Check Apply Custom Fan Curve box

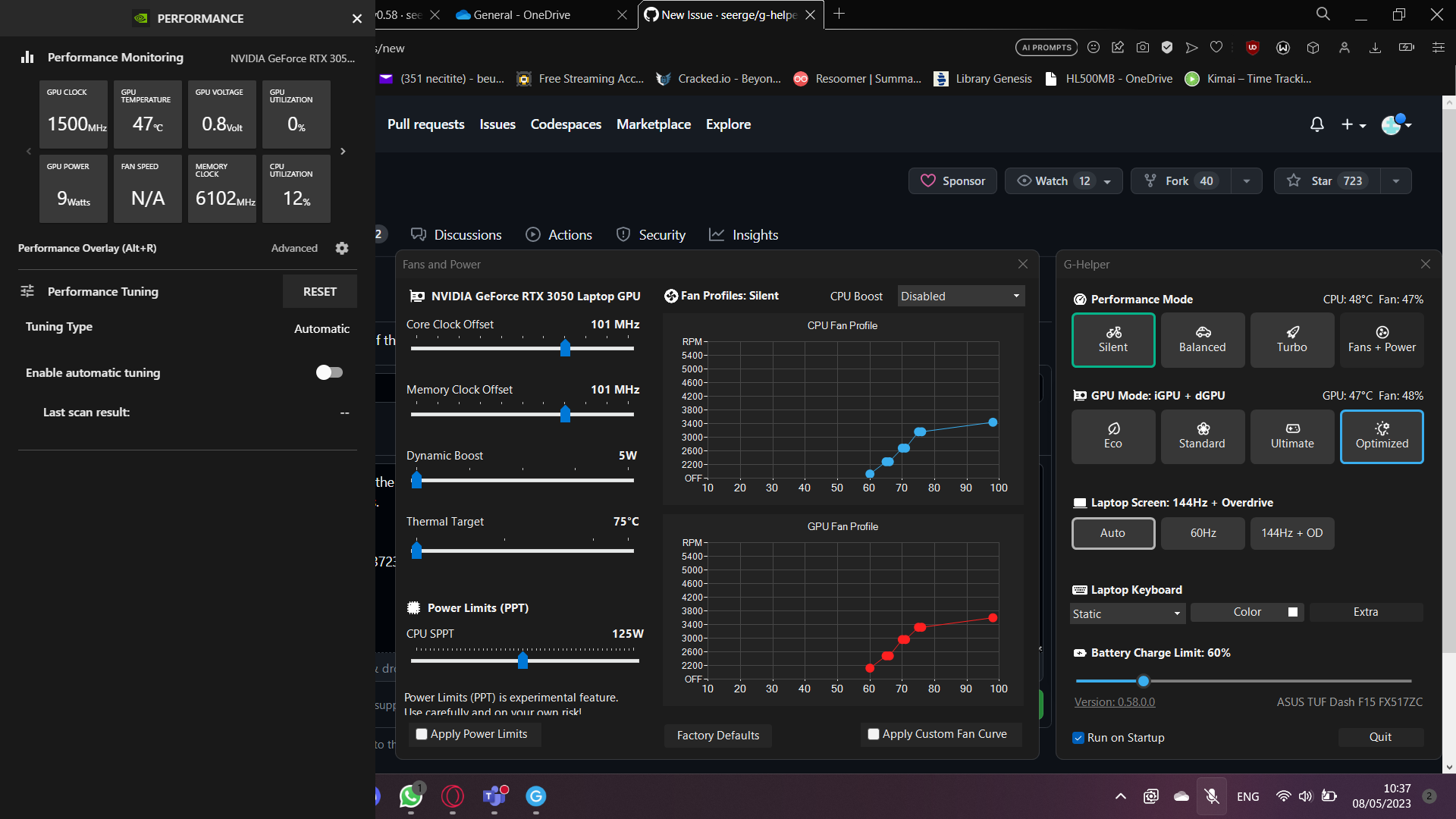click(874, 734)
